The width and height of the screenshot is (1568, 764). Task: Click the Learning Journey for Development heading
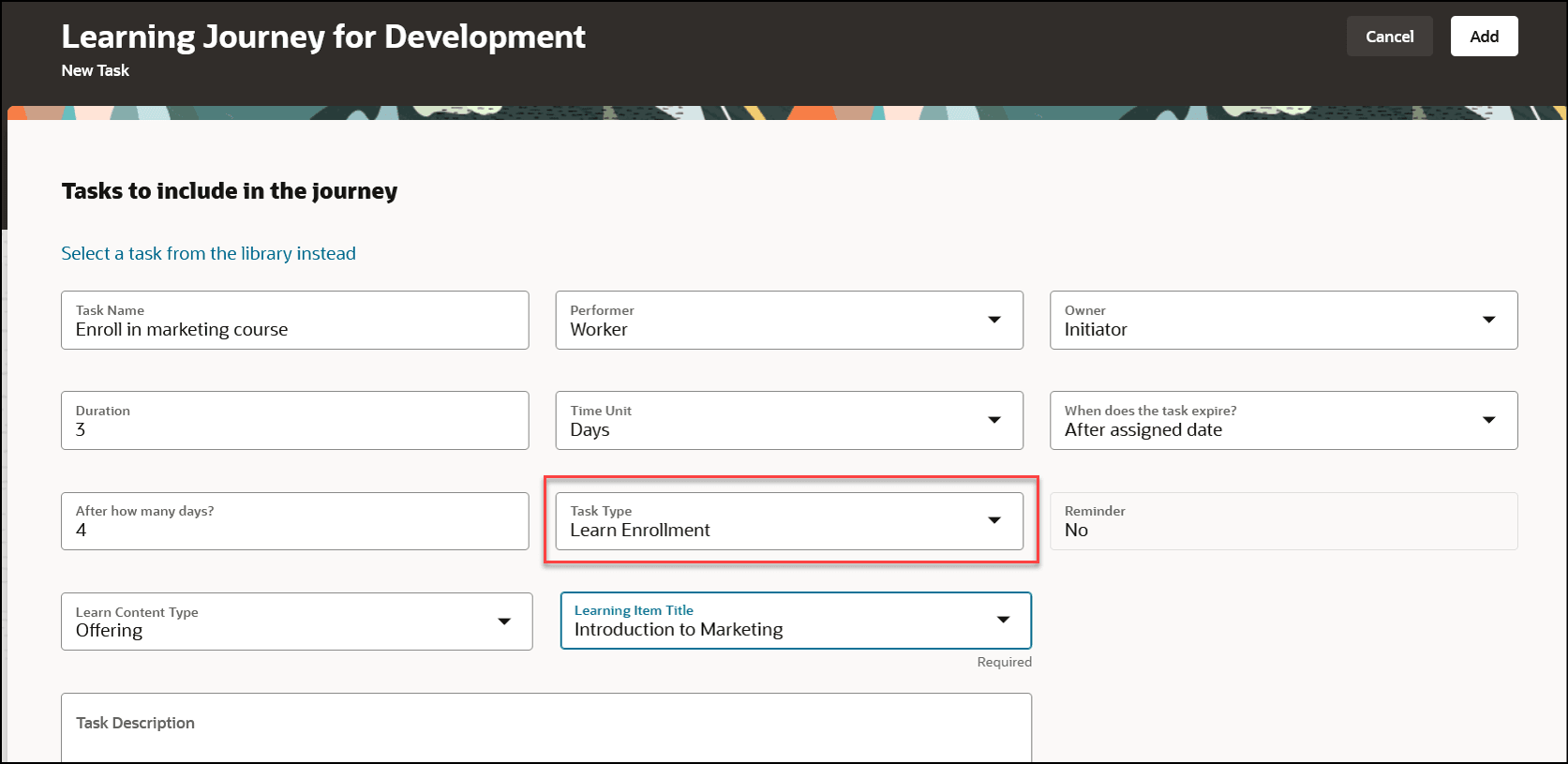click(323, 37)
